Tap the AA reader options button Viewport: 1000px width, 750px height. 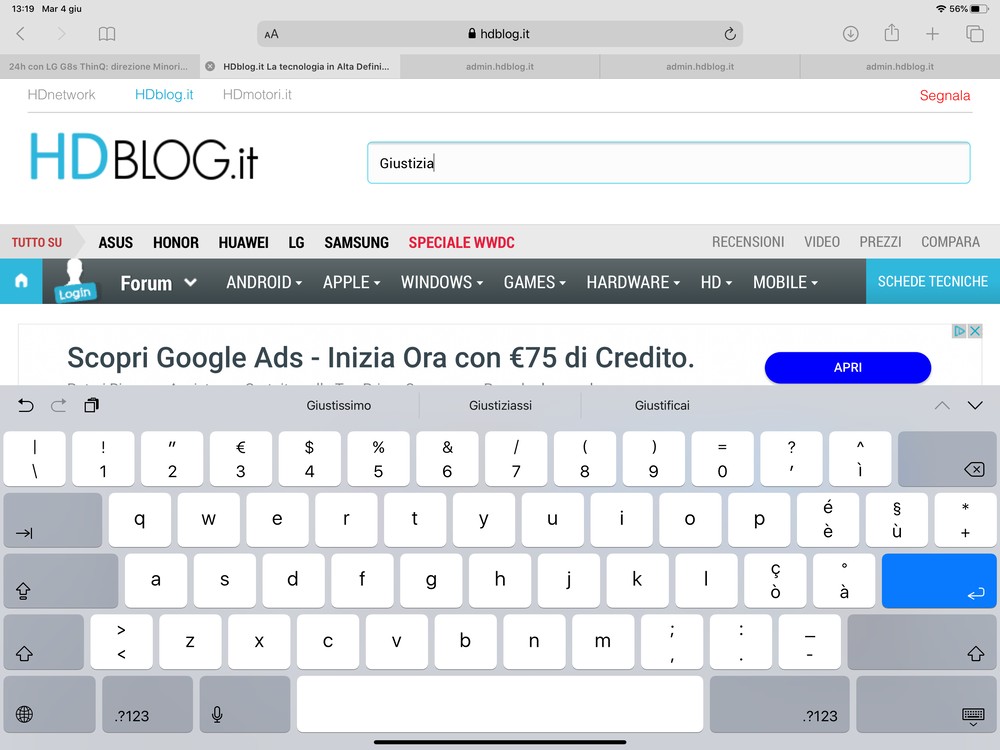click(x=271, y=34)
